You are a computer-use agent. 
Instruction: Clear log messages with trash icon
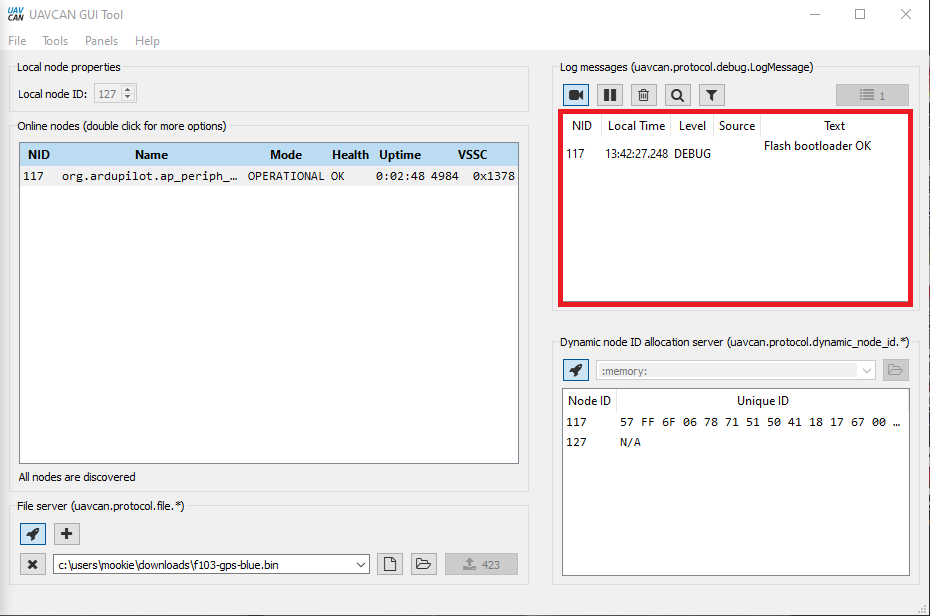[x=644, y=94]
